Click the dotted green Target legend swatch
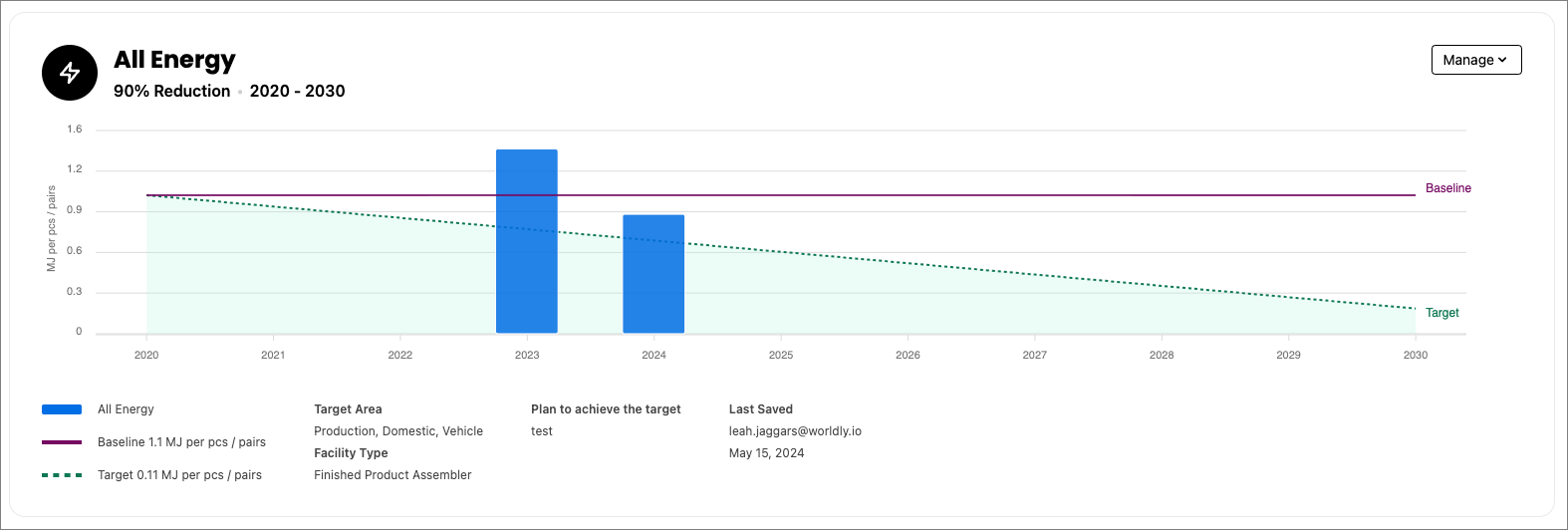 [62, 475]
